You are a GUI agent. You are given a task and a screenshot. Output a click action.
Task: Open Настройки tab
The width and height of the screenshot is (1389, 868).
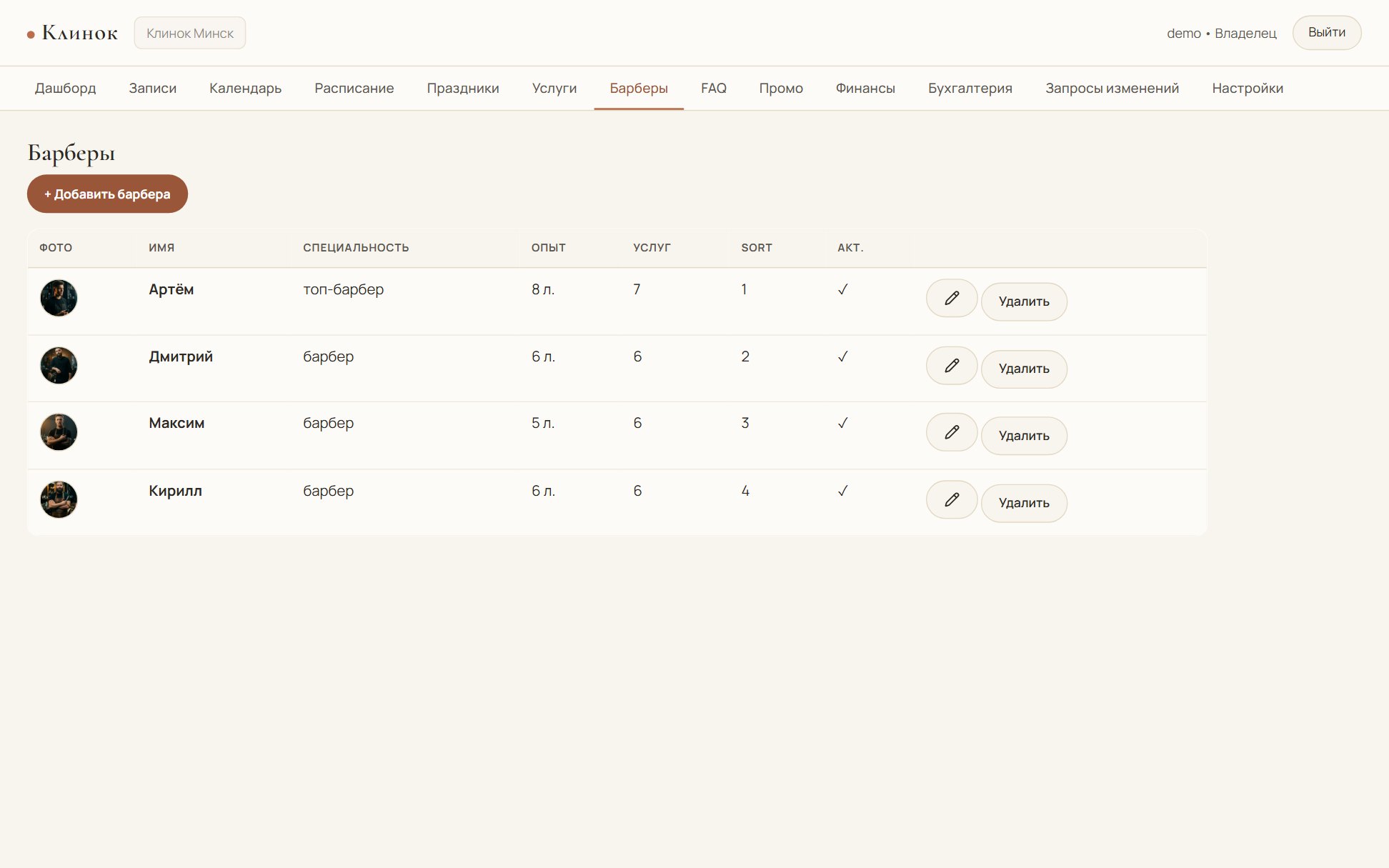click(1248, 88)
